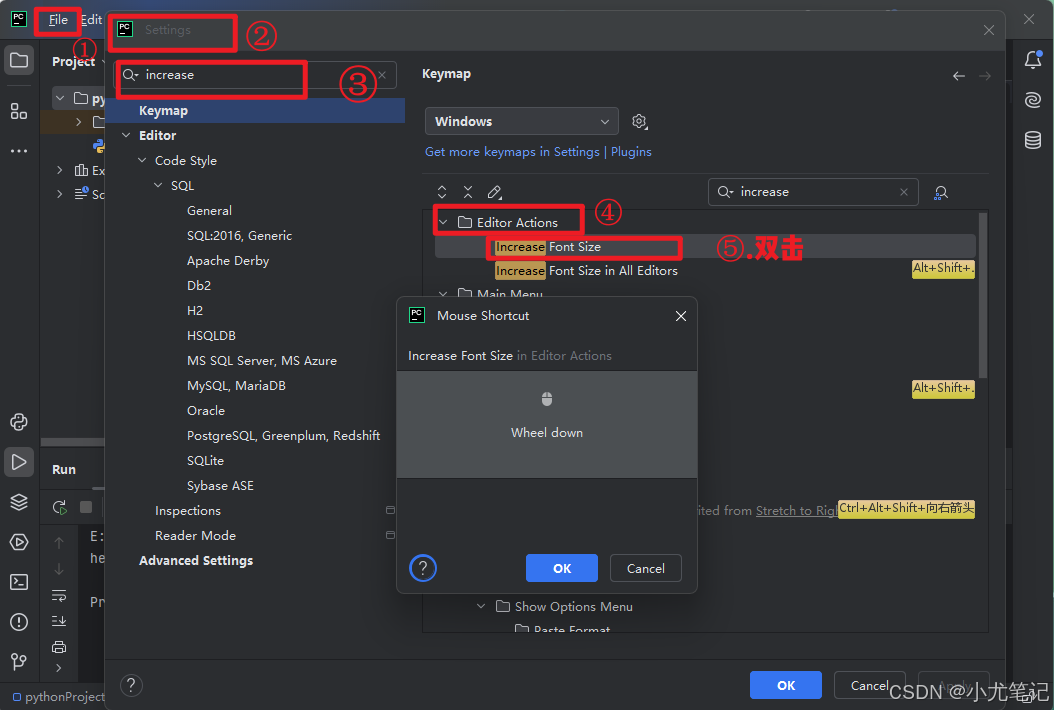Clear the keymap action search field
1054x710 pixels.
(904, 192)
